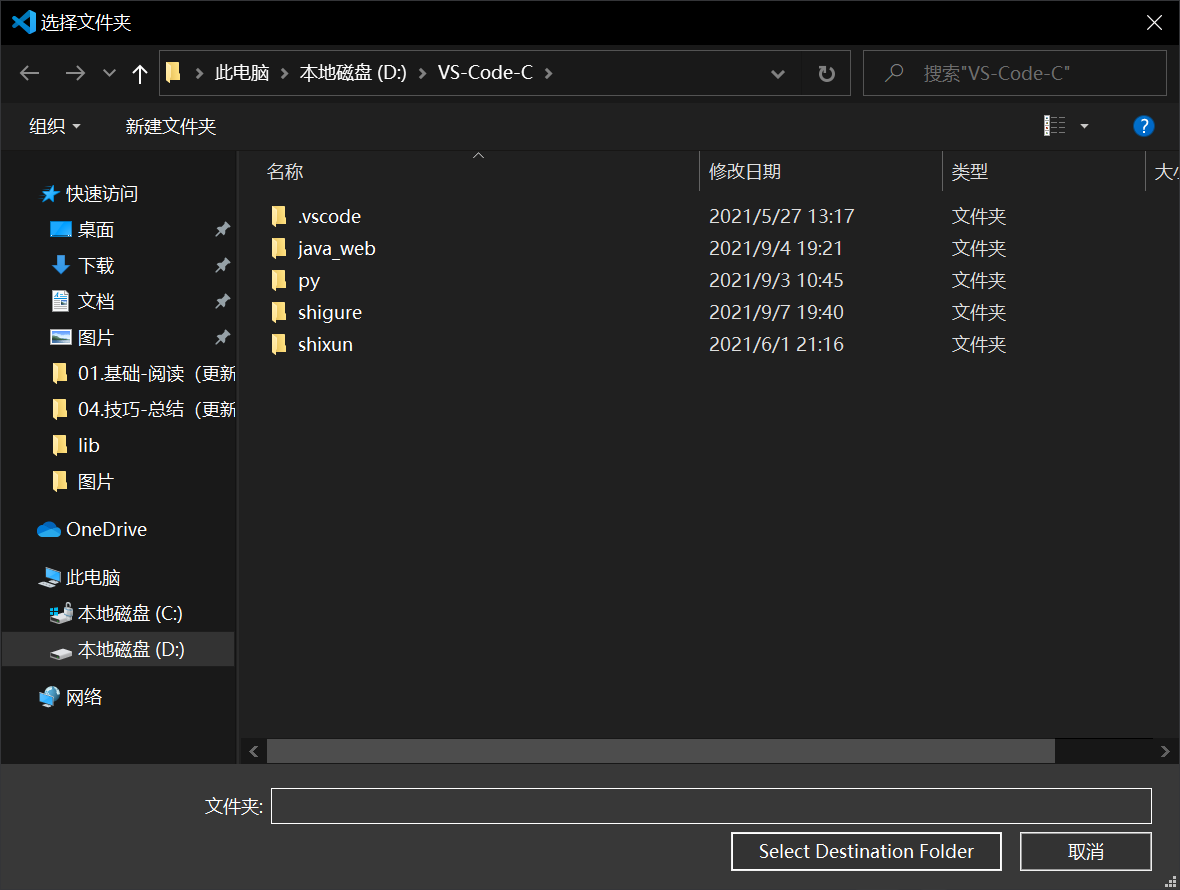The height and width of the screenshot is (890, 1180).
Task: Click date 2021/9/7 19:40
Action: (776, 312)
